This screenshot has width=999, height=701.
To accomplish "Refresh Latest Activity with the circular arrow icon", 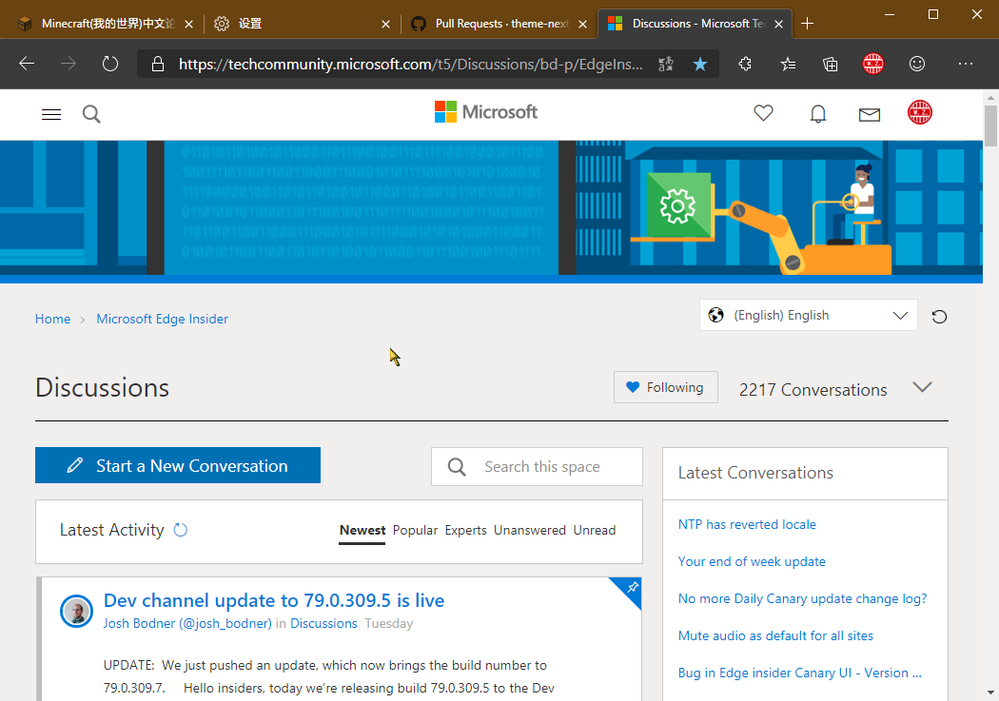I will pyautogui.click(x=180, y=530).
